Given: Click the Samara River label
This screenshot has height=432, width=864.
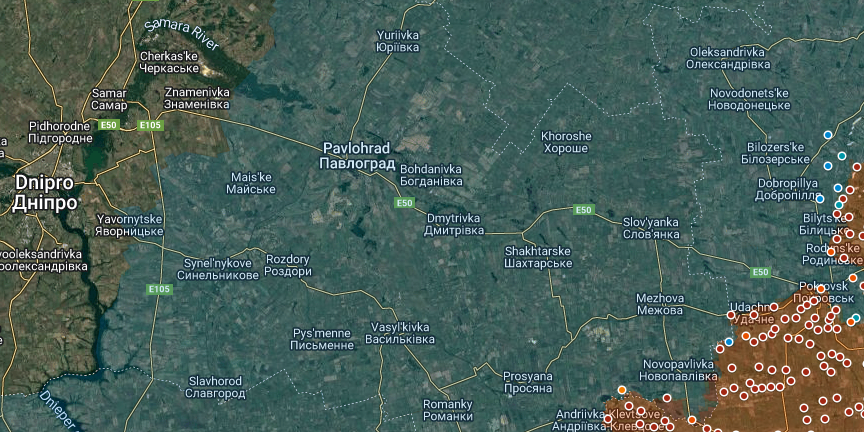Looking at the screenshot, I should point(181,35).
